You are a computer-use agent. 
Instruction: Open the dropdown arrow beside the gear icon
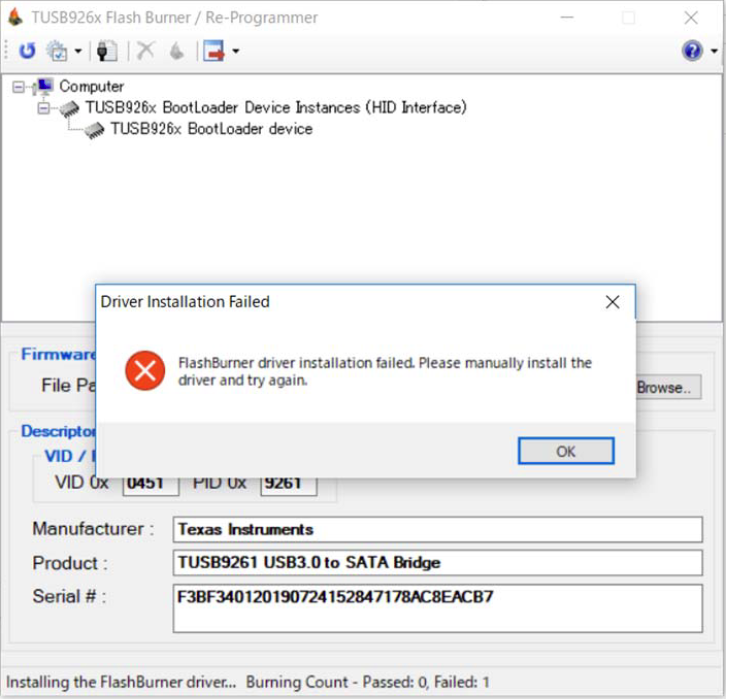click(x=78, y=51)
